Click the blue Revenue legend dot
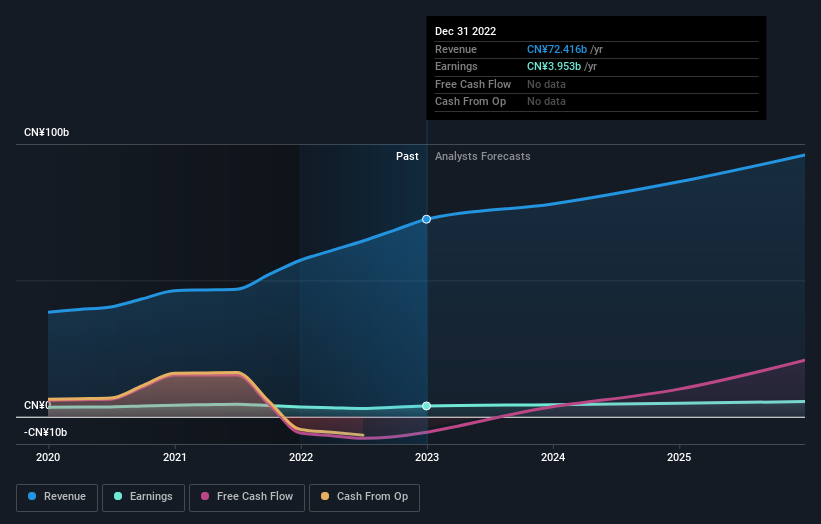Viewport: 821px width, 524px height. click(x=32, y=496)
